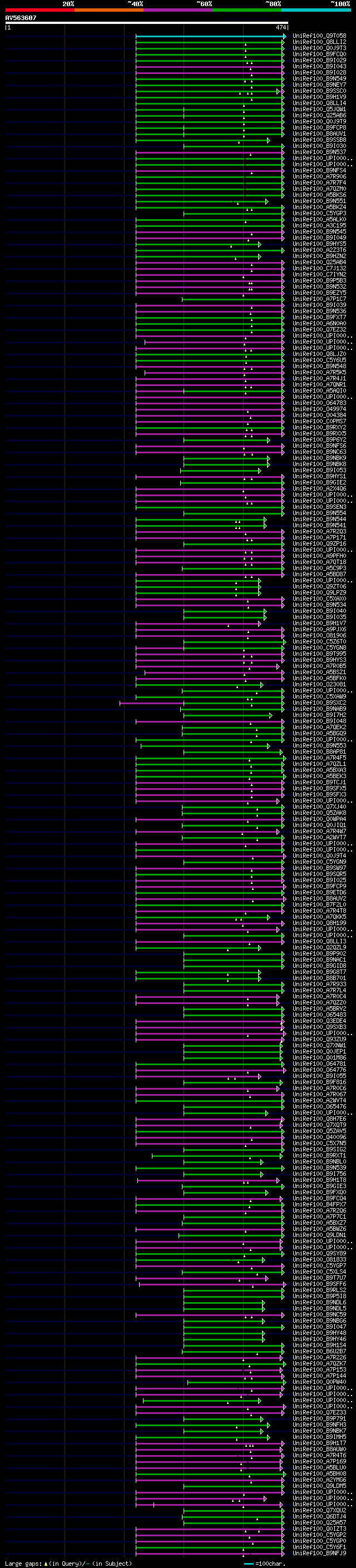Open hit UniRef100_B9NFS6
This screenshot has height=1568, width=356.
[319, 446]
